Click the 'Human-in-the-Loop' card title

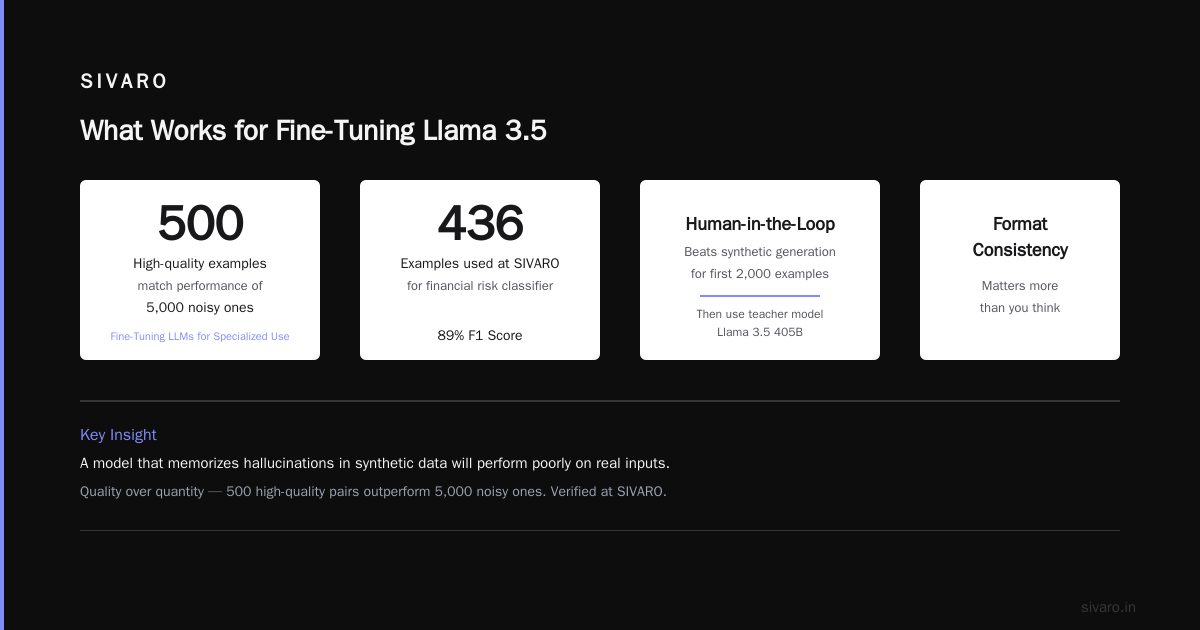coord(760,224)
